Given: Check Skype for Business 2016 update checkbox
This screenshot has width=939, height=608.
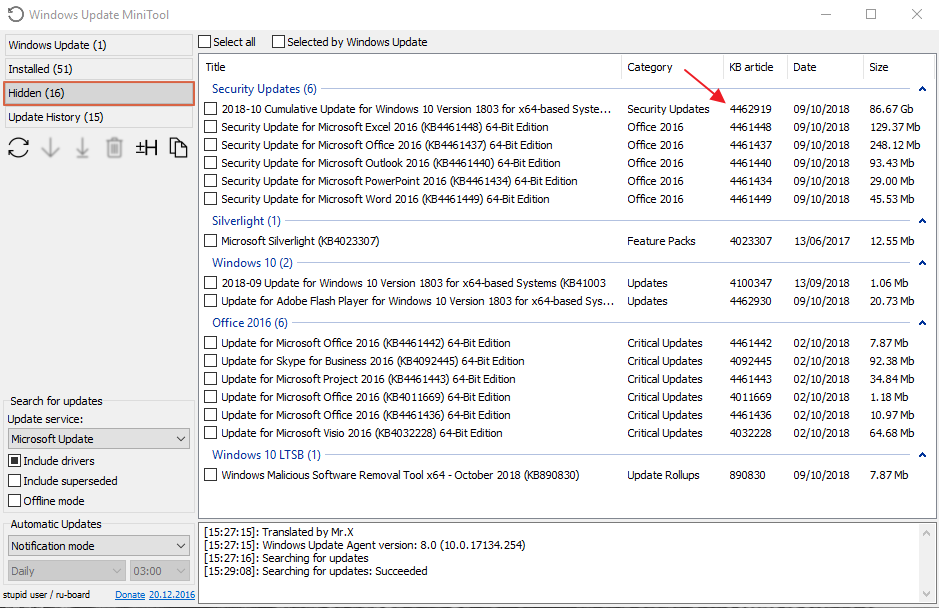Looking at the screenshot, I should coord(210,361).
